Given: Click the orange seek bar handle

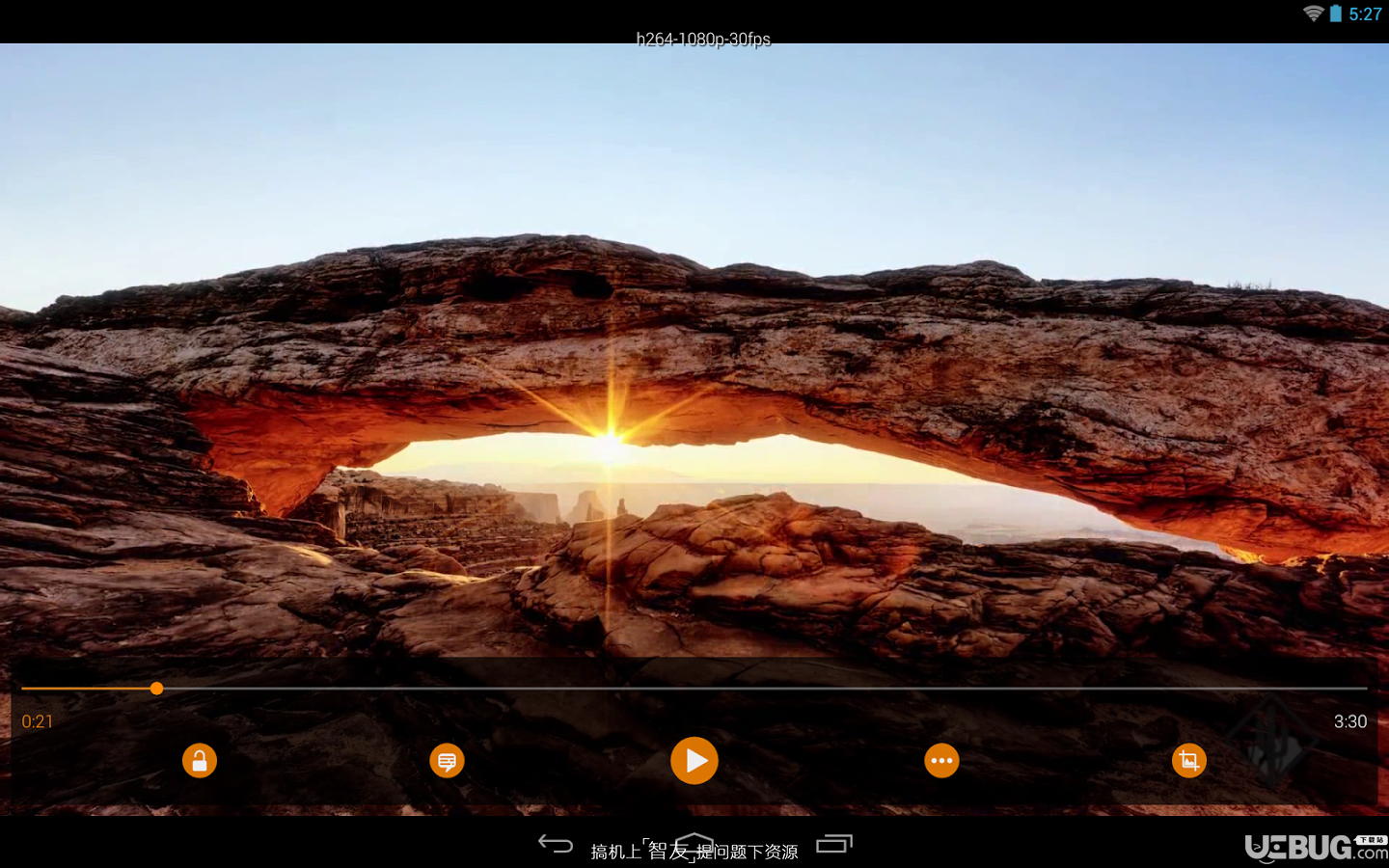Looking at the screenshot, I should pos(156,688).
